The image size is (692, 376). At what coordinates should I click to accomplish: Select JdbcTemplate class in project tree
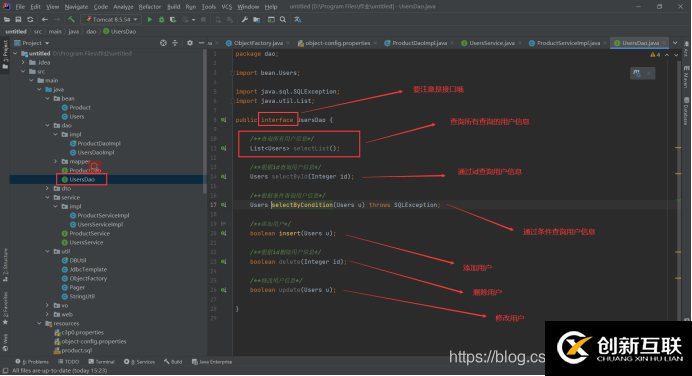84,270
